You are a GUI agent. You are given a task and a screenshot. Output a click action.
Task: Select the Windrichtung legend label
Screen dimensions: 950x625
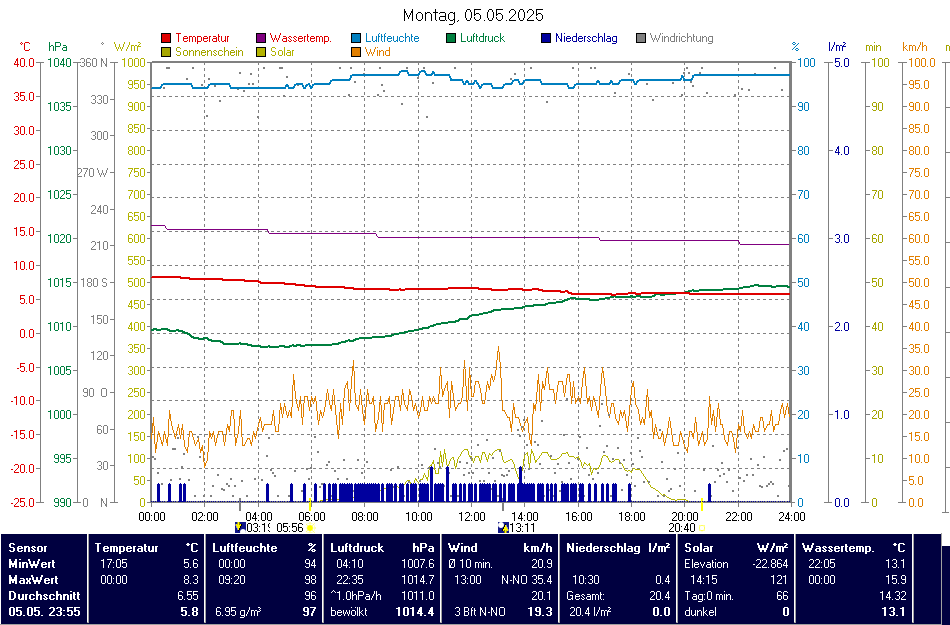point(682,38)
